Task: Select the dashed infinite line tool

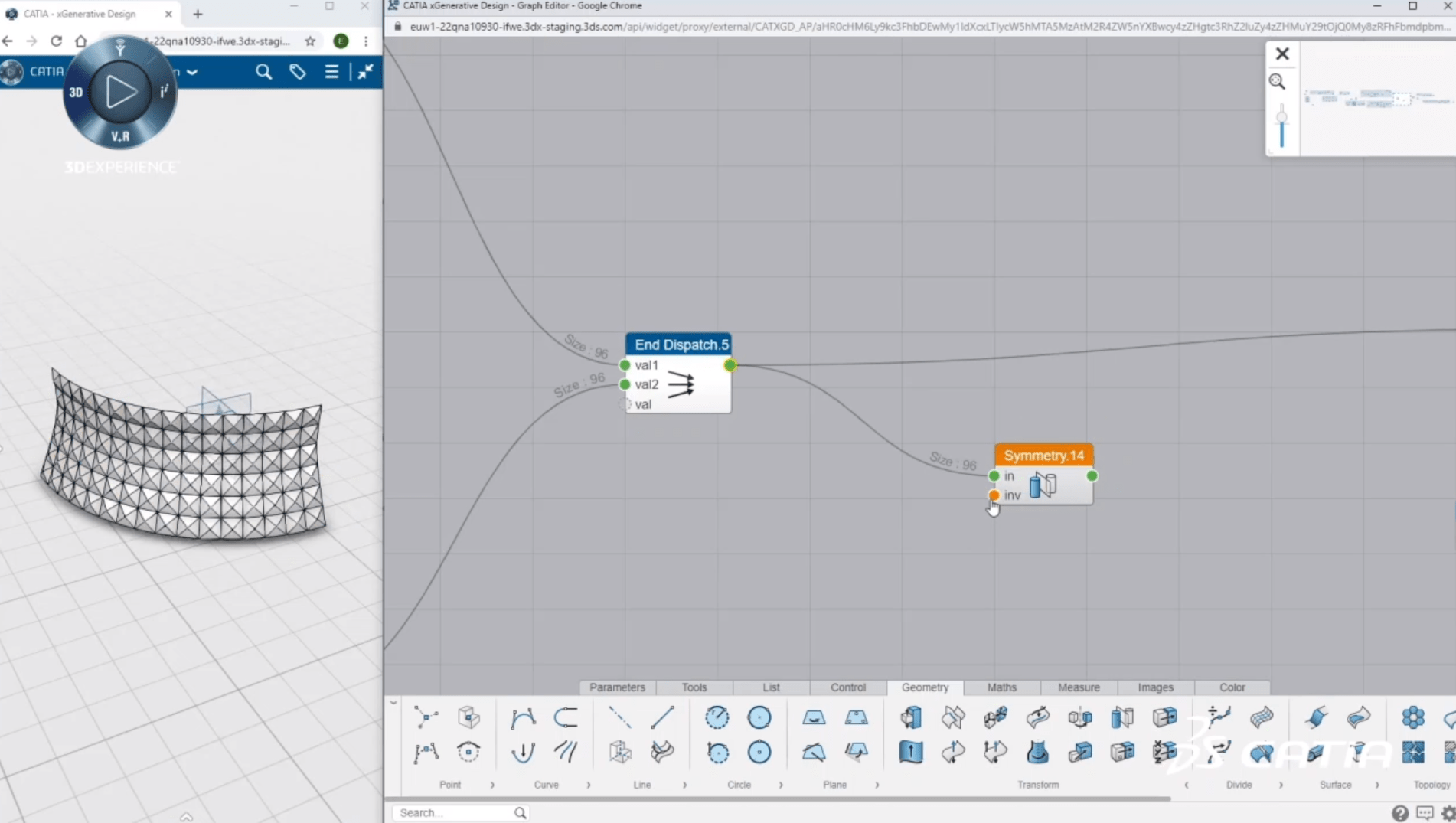Action: pos(619,717)
